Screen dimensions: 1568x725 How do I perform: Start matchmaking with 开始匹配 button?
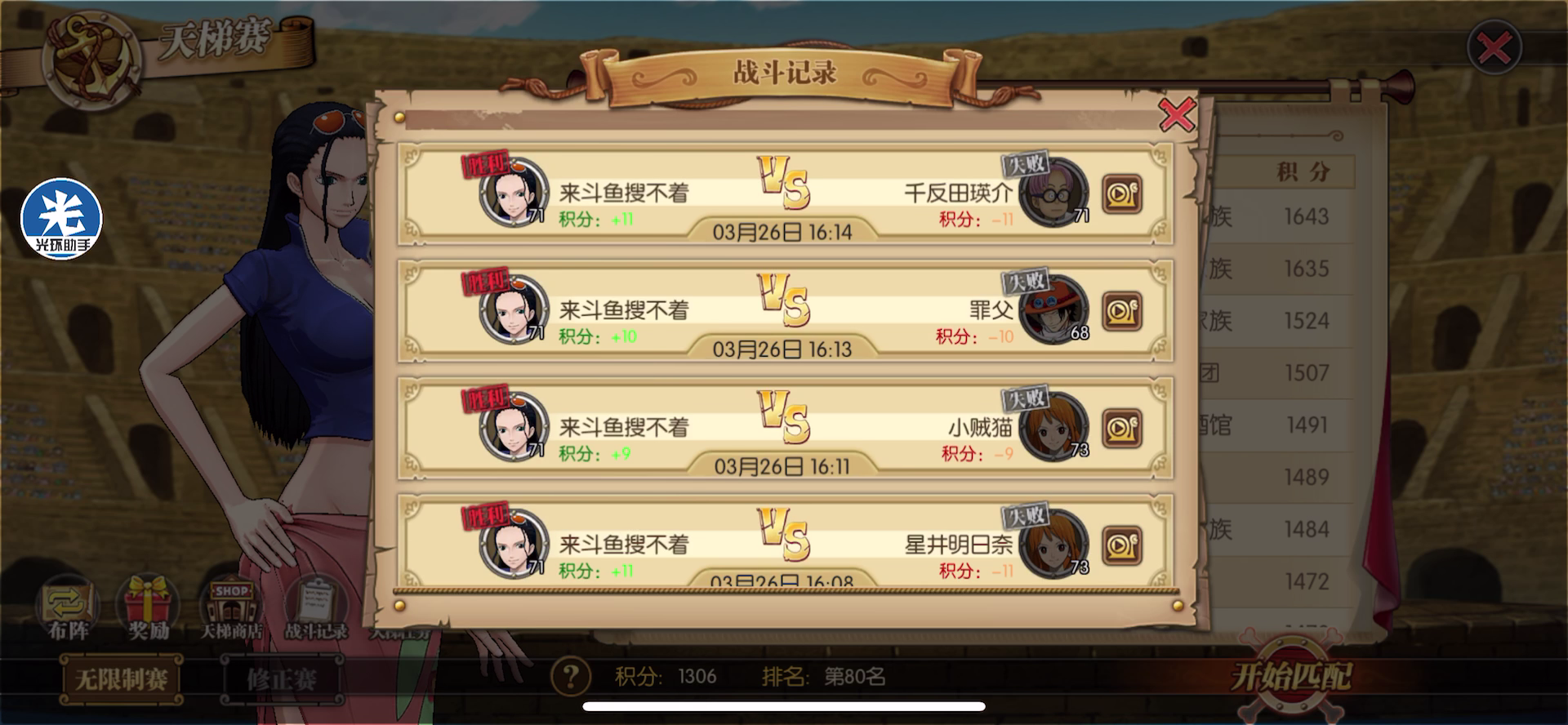[1291, 676]
